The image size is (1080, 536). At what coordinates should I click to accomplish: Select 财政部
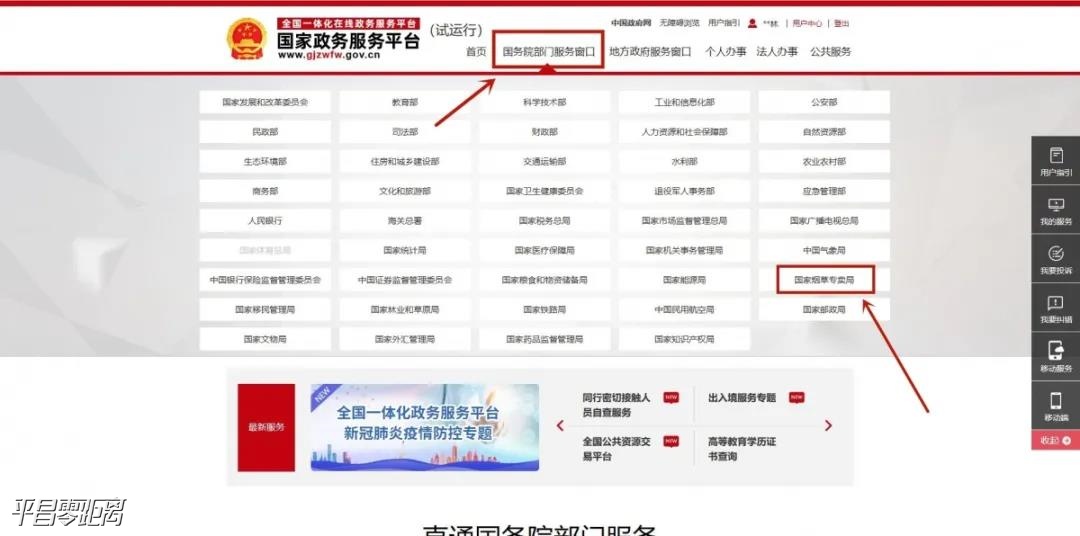(545, 132)
